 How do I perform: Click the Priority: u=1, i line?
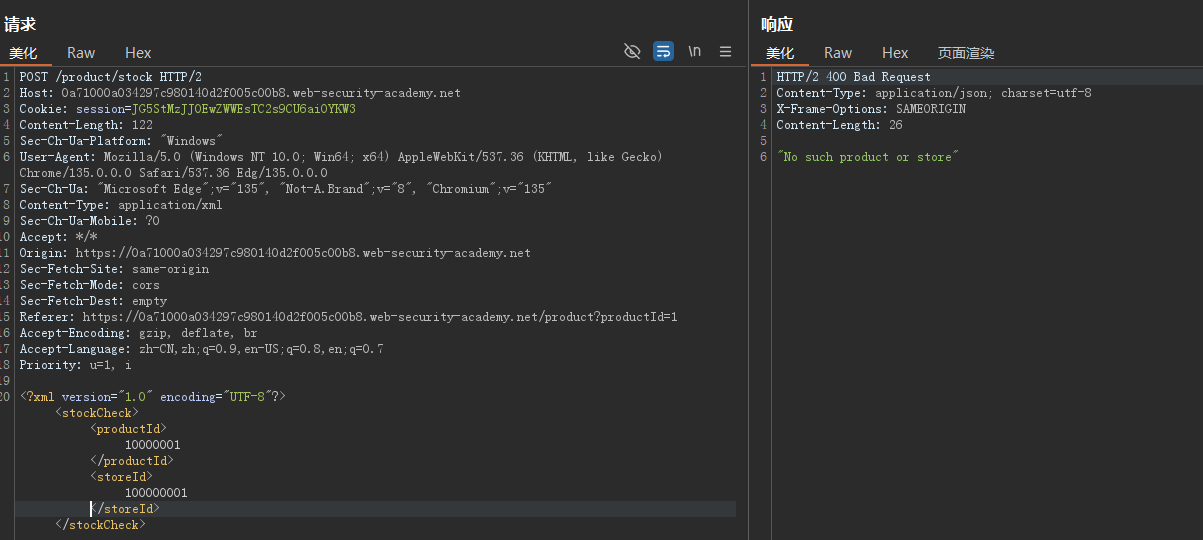pos(75,365)
